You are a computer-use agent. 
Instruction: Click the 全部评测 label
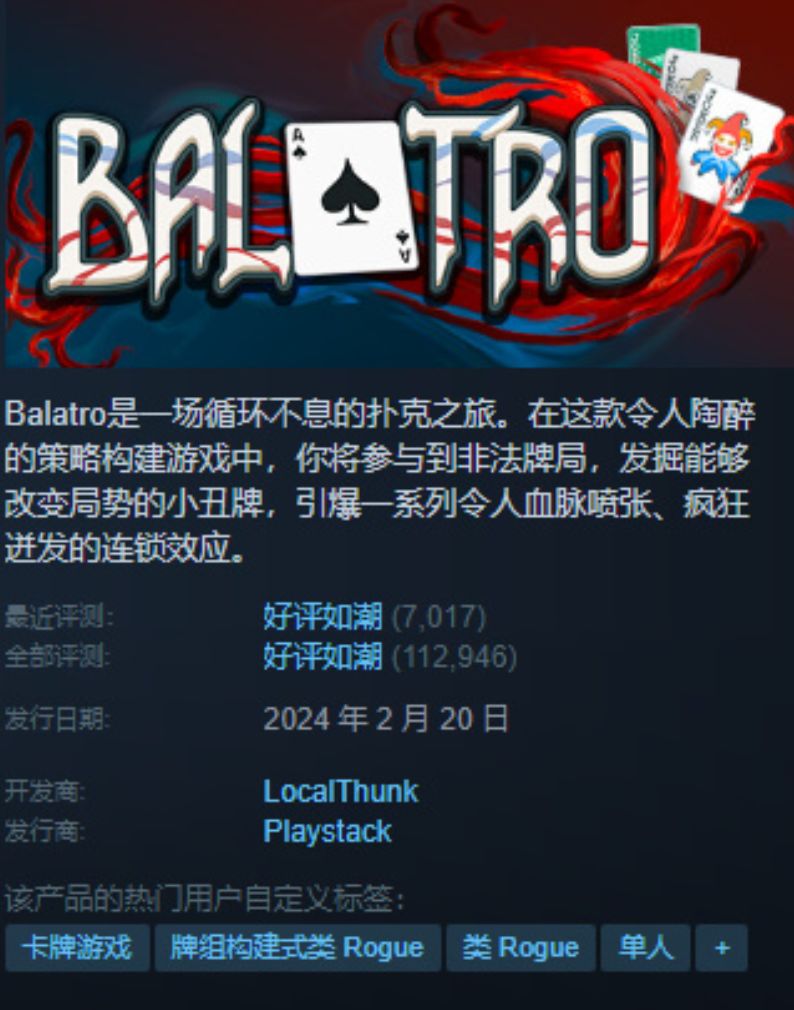pos(58,656)
